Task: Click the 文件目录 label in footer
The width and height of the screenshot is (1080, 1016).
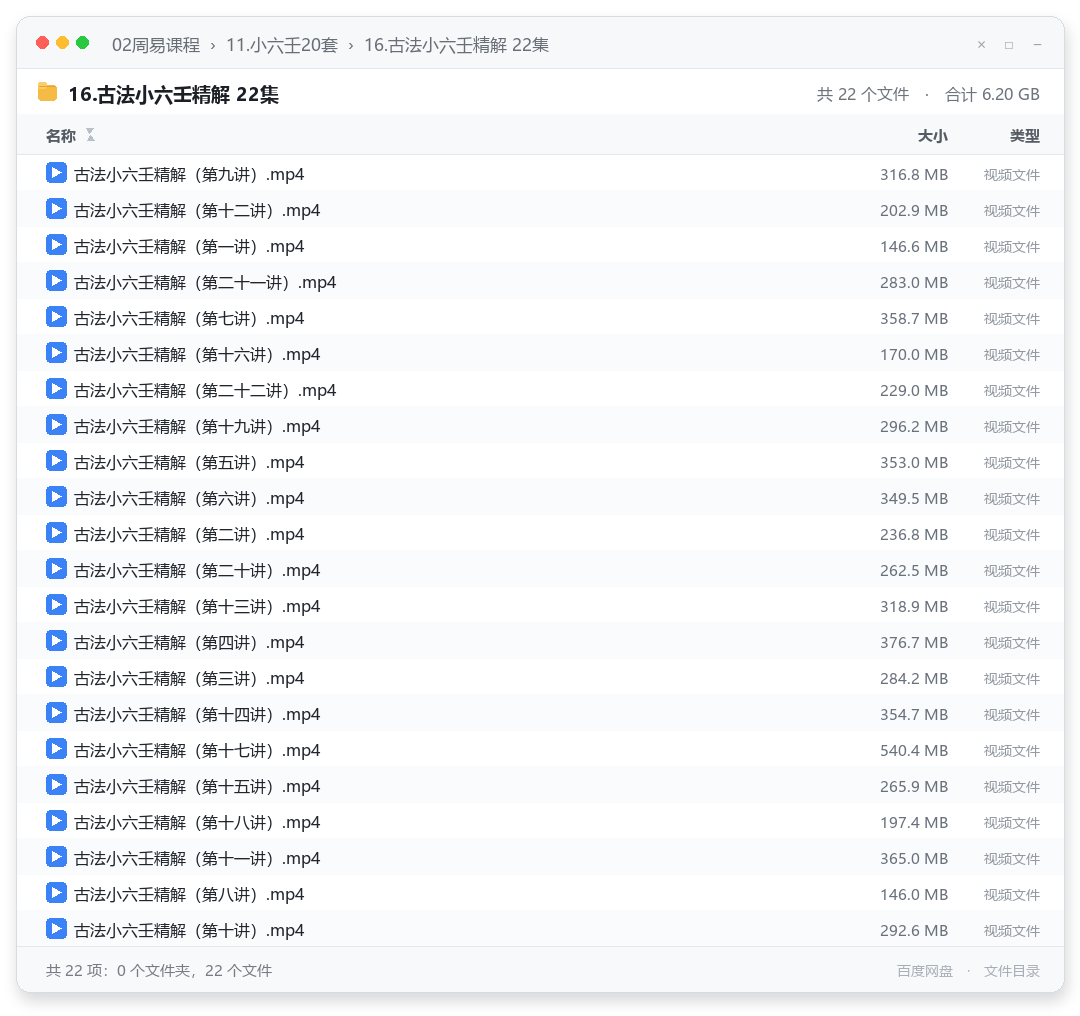Action: pos(1012,971)
